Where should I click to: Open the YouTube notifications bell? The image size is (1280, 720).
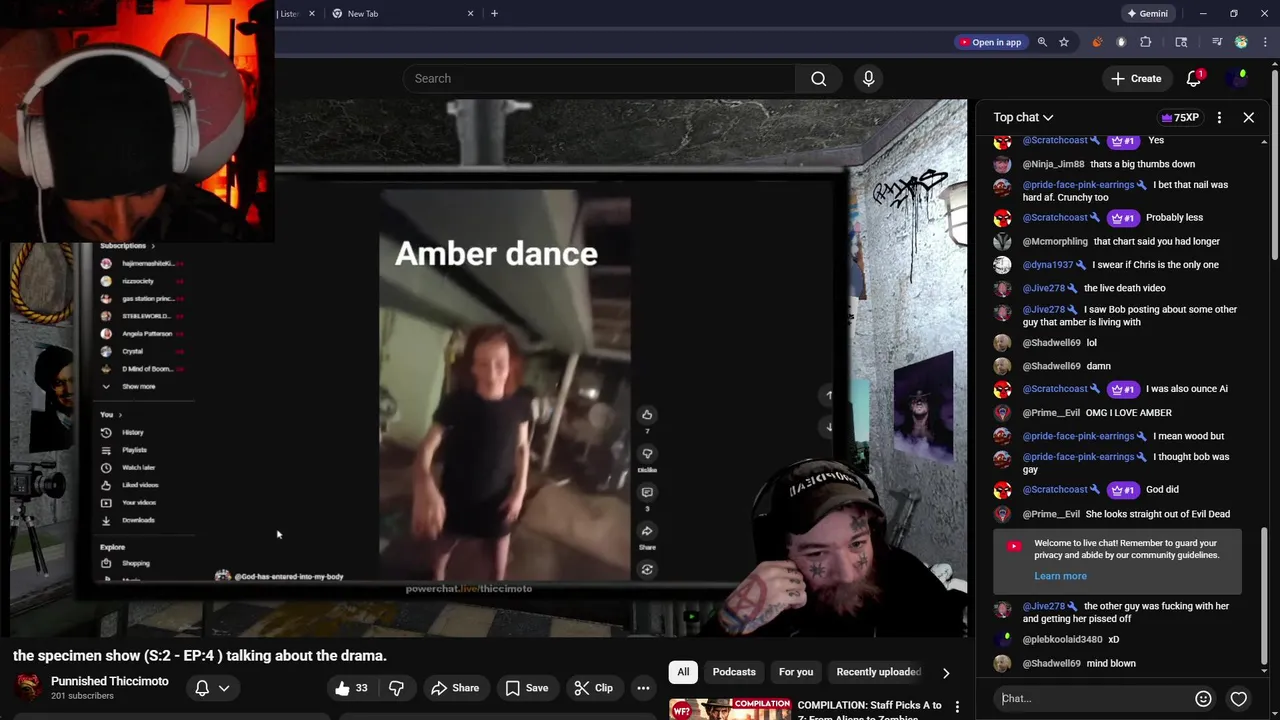(1194, 78)
